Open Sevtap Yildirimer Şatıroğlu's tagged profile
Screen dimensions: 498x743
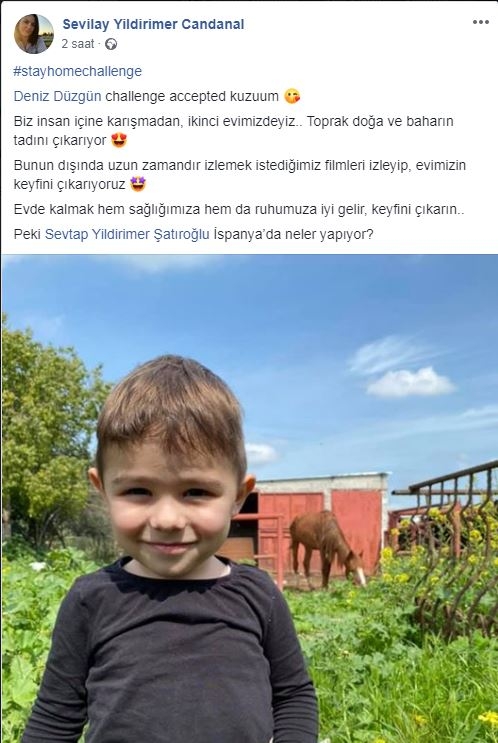click(x=127, y=234)
